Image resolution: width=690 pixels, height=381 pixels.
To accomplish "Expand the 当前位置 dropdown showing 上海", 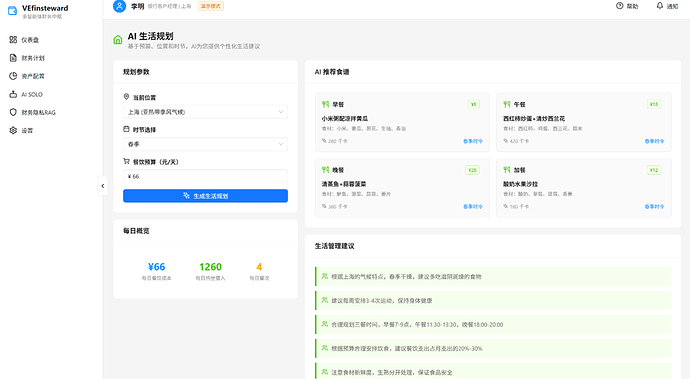I will [x=206, y=112].
